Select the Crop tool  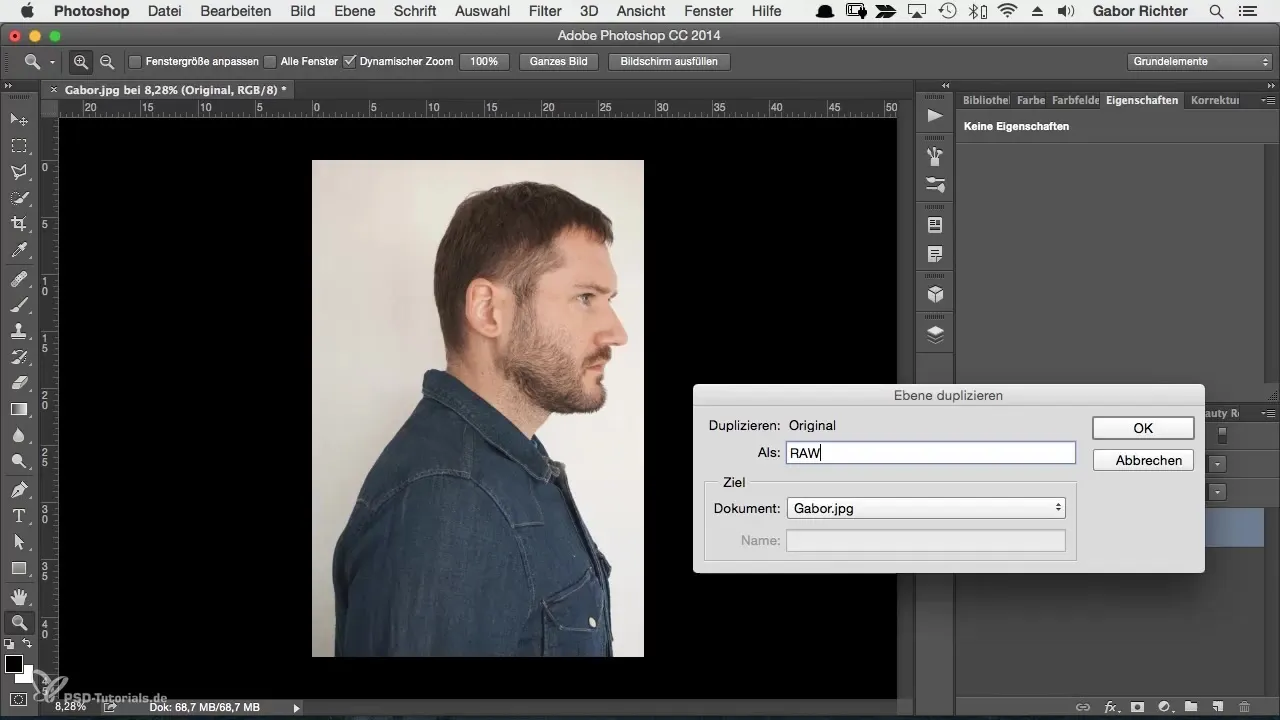pos(18,224)
